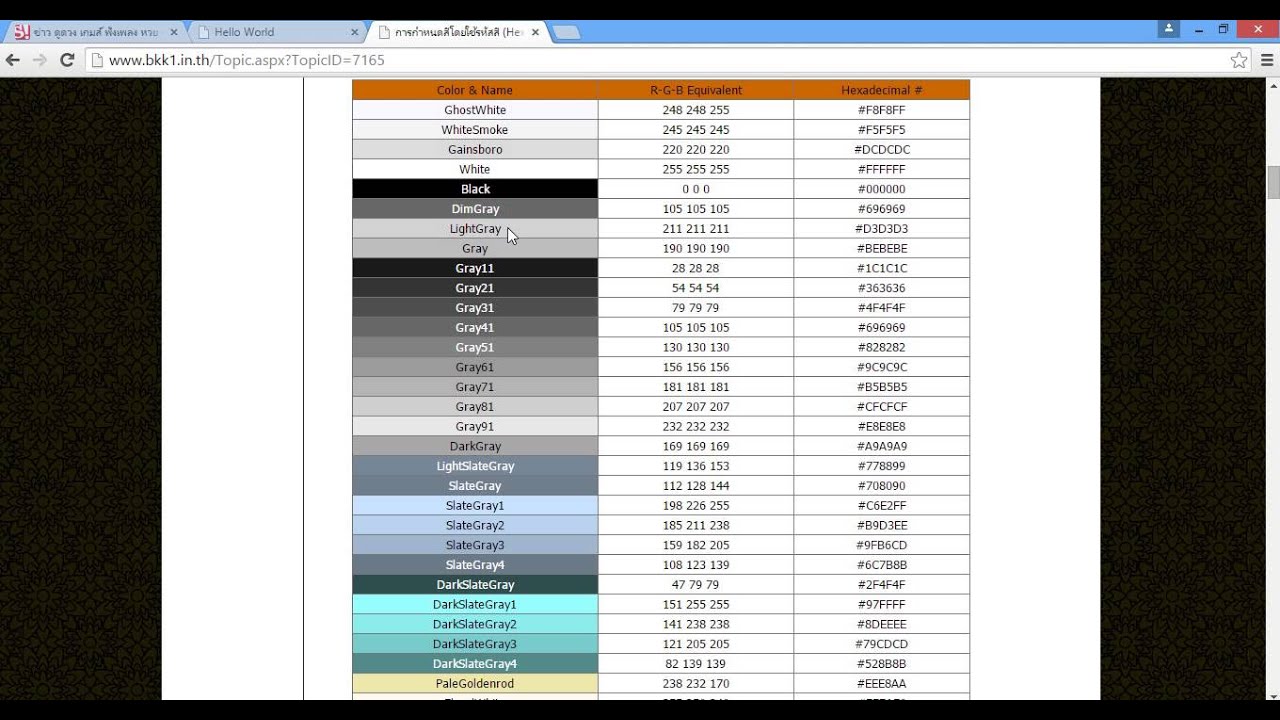Click the DarkGray name cell
The height and width of the screenshot is (720, 1280).
[x=475, y=447]
